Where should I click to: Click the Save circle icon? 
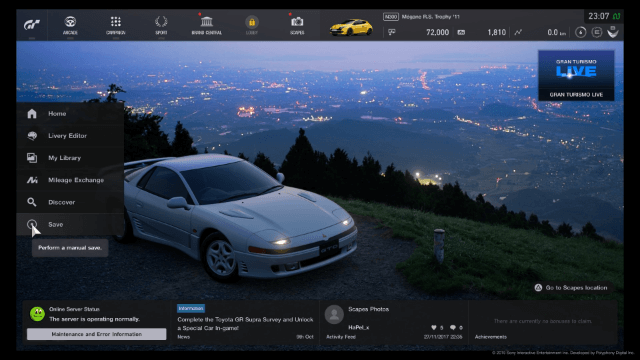pos(32,224)
